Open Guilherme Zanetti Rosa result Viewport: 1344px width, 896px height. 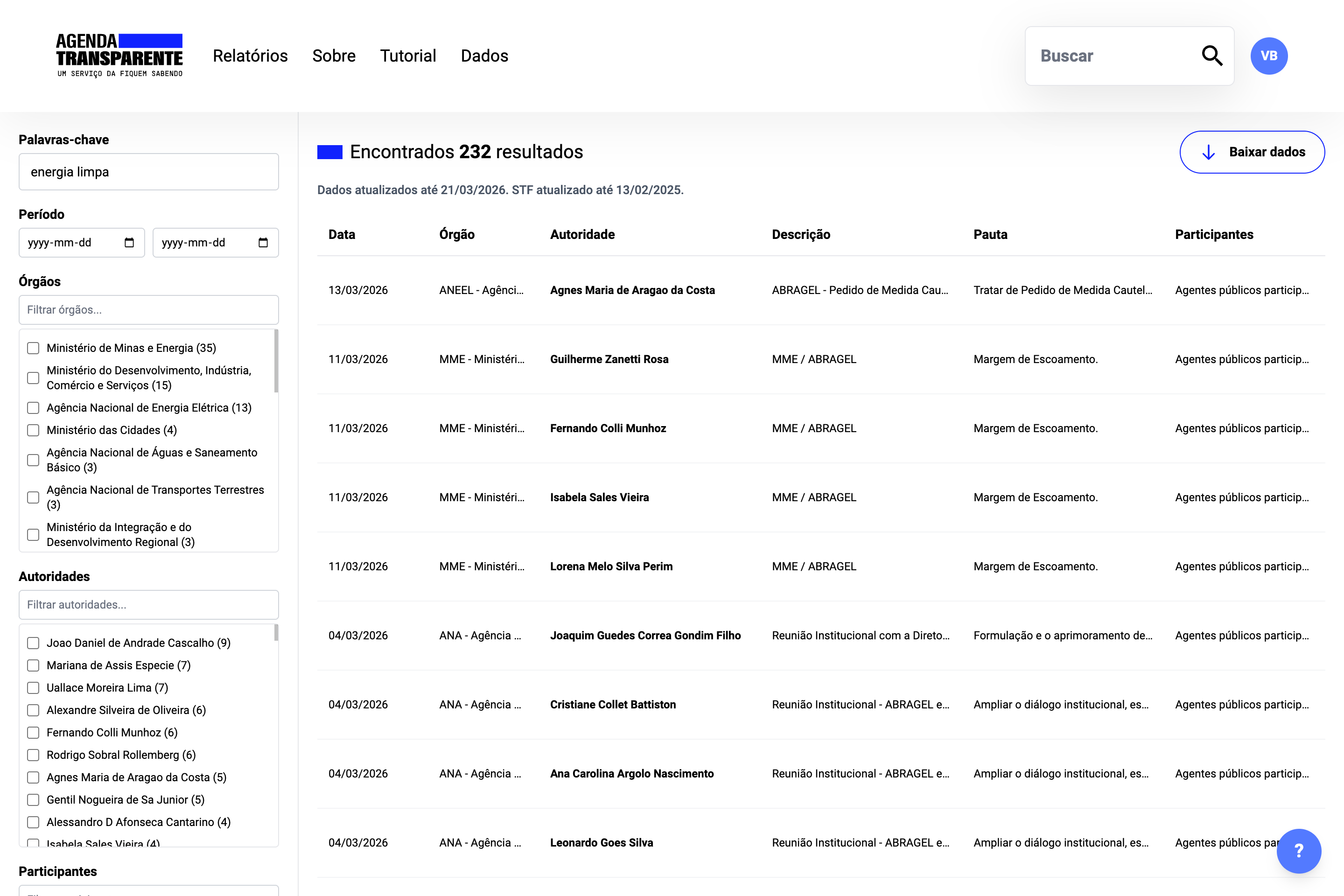pos(820,359)
